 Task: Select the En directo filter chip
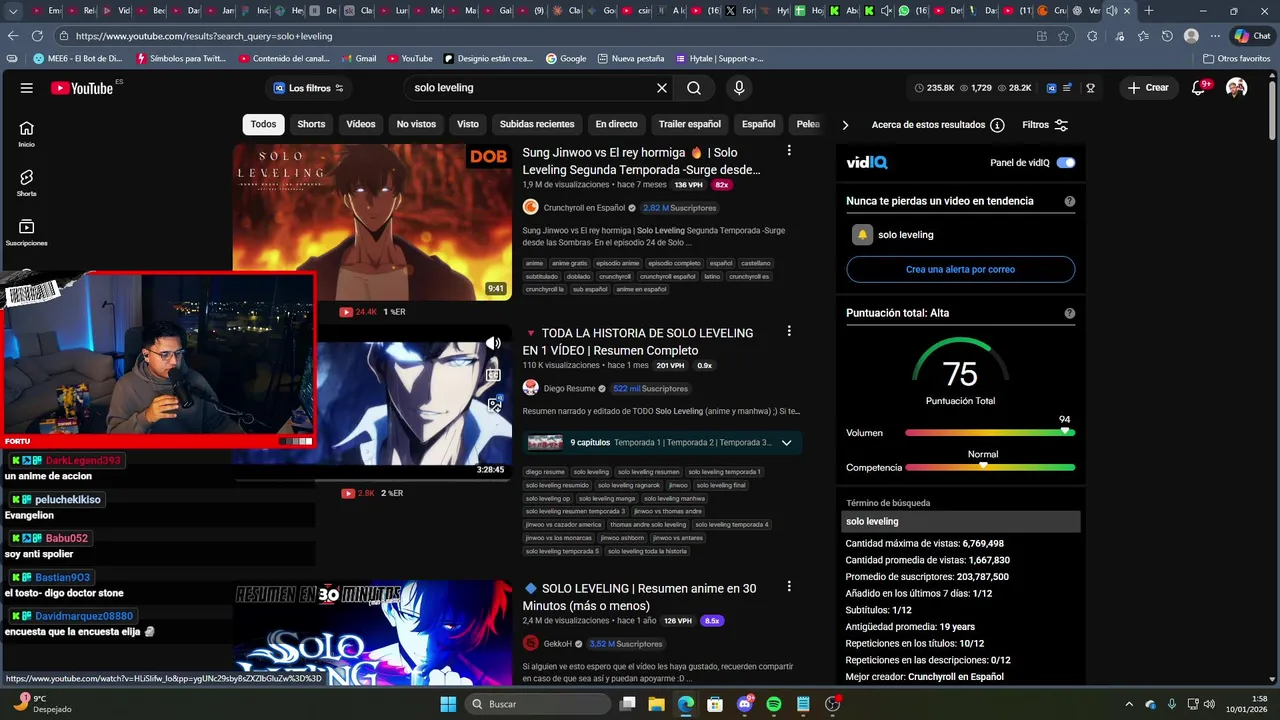coord(616,125)
